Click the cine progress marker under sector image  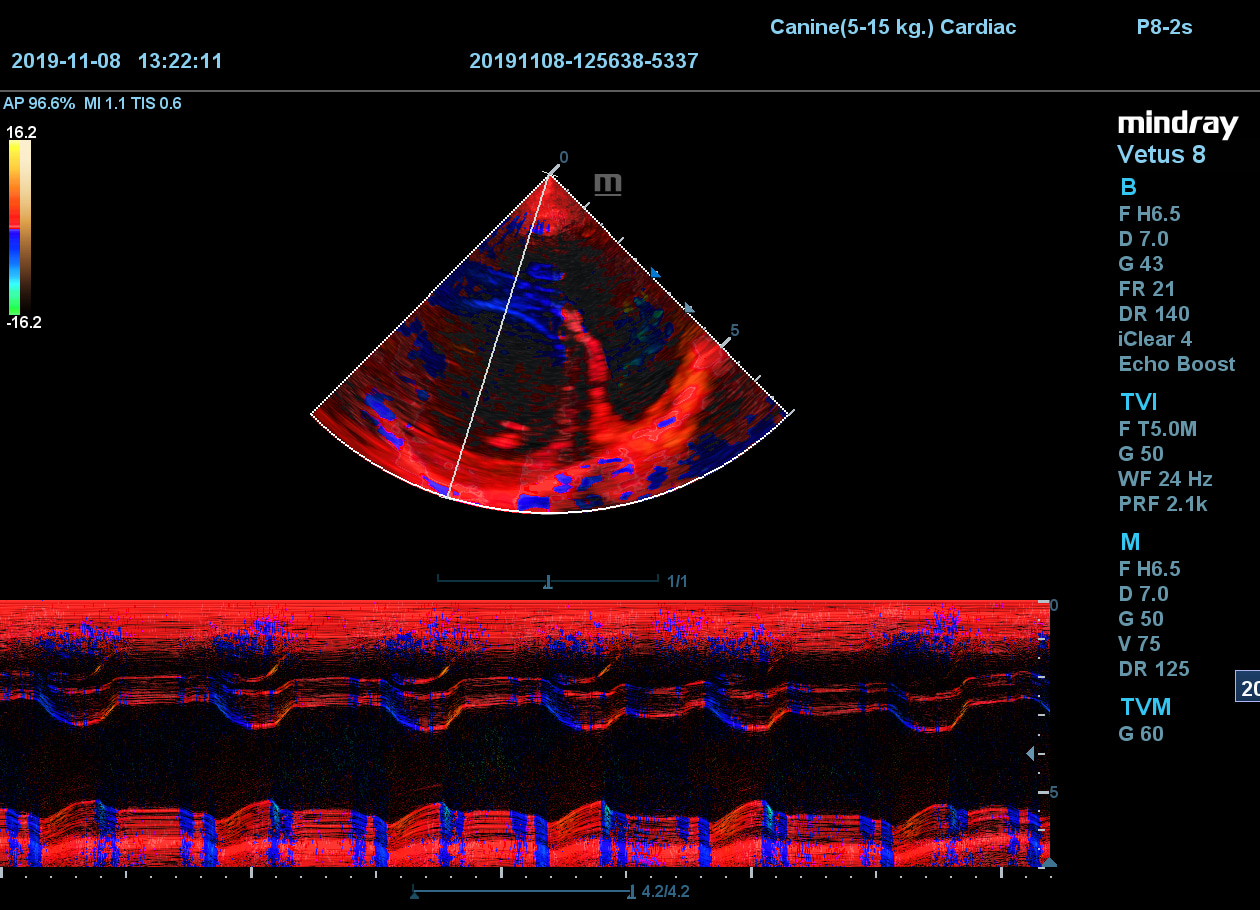tap(548, 582)
